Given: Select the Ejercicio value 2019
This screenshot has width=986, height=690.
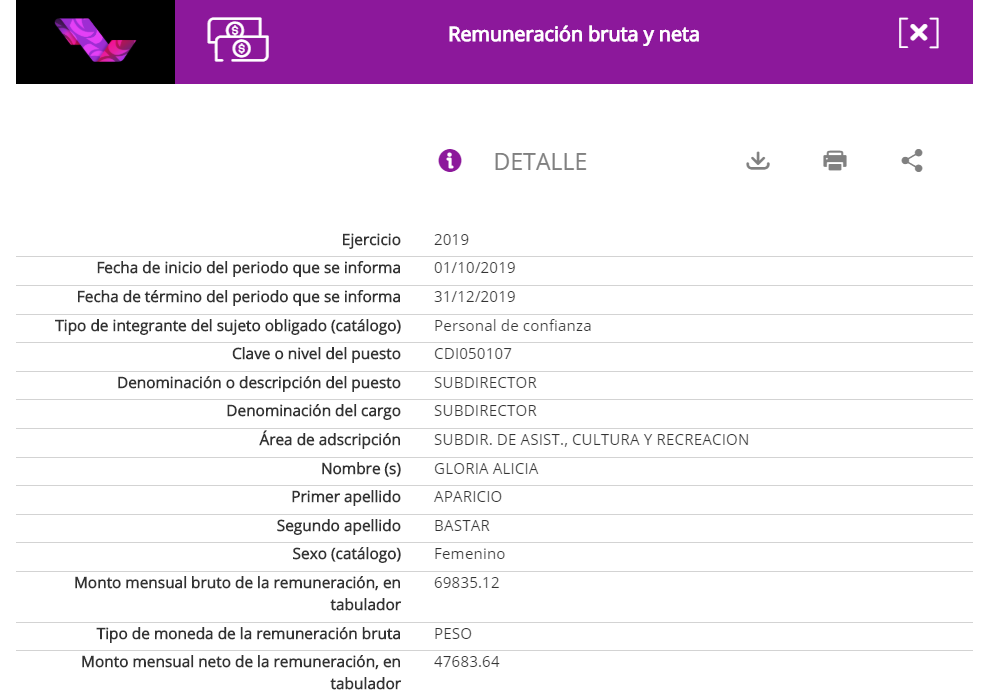Looking at the screenshot, I should [x=451, y=240].
